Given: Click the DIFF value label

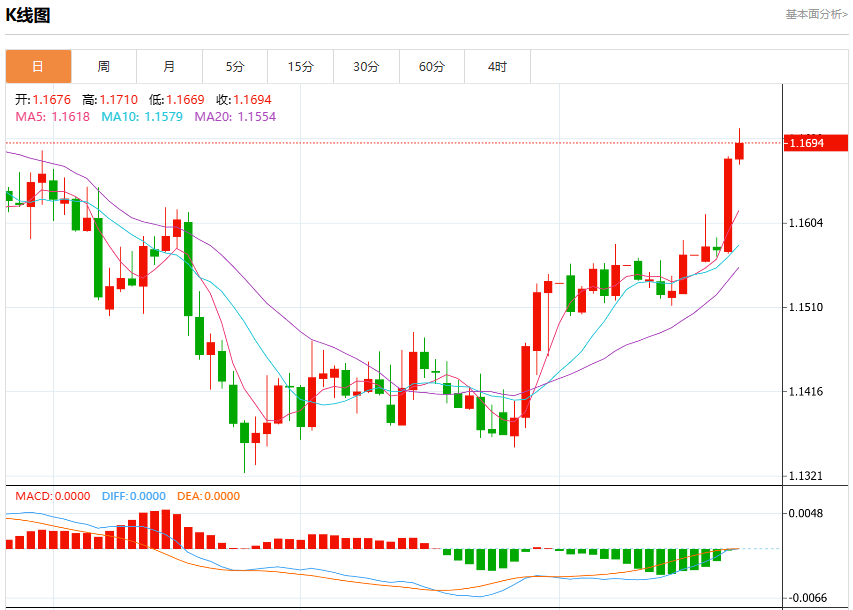Looking at the screenshot, I should coord(134,496).
